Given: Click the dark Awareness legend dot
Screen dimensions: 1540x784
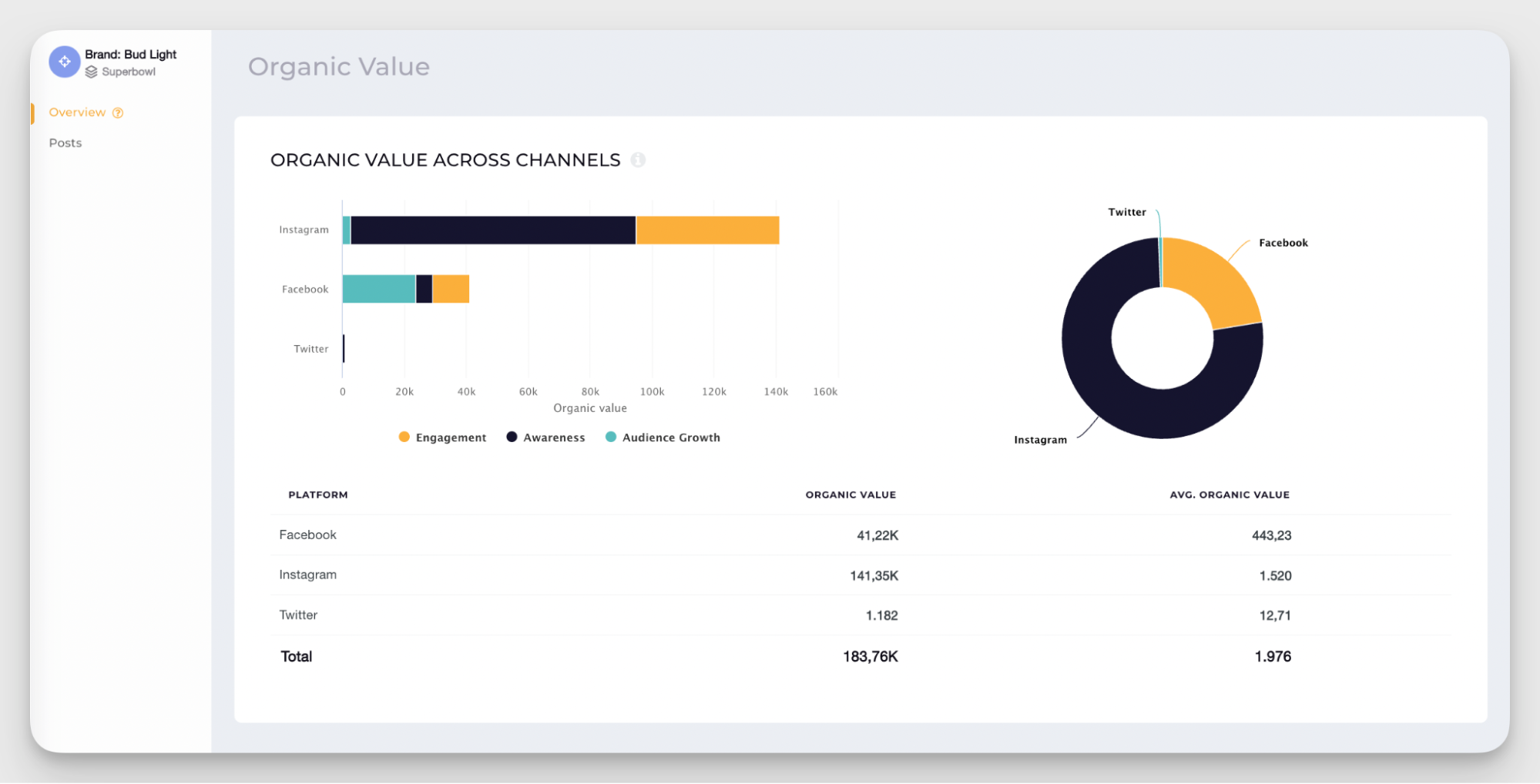Looking at the screenshot, I should coord(511,437).
